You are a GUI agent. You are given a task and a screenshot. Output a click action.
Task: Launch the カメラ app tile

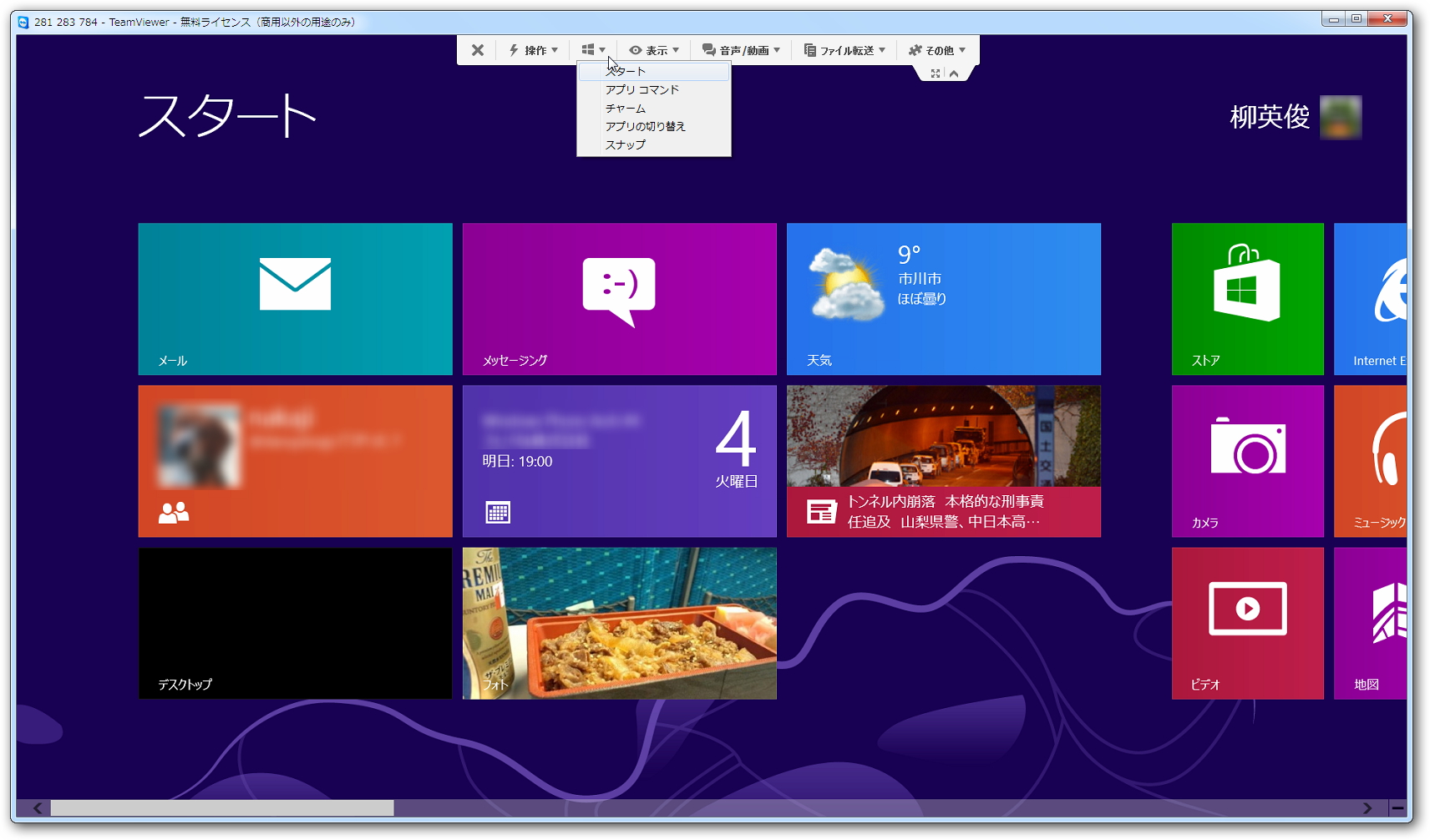[x=1247, y=460]
